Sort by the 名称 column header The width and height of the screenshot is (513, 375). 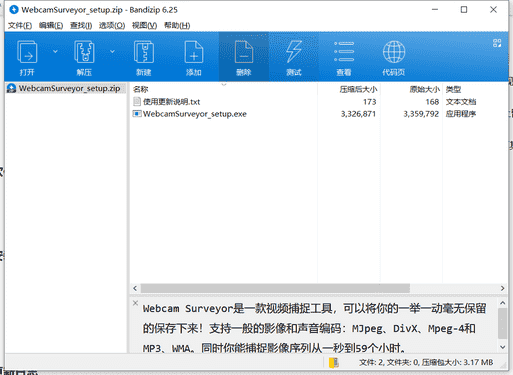140,89
